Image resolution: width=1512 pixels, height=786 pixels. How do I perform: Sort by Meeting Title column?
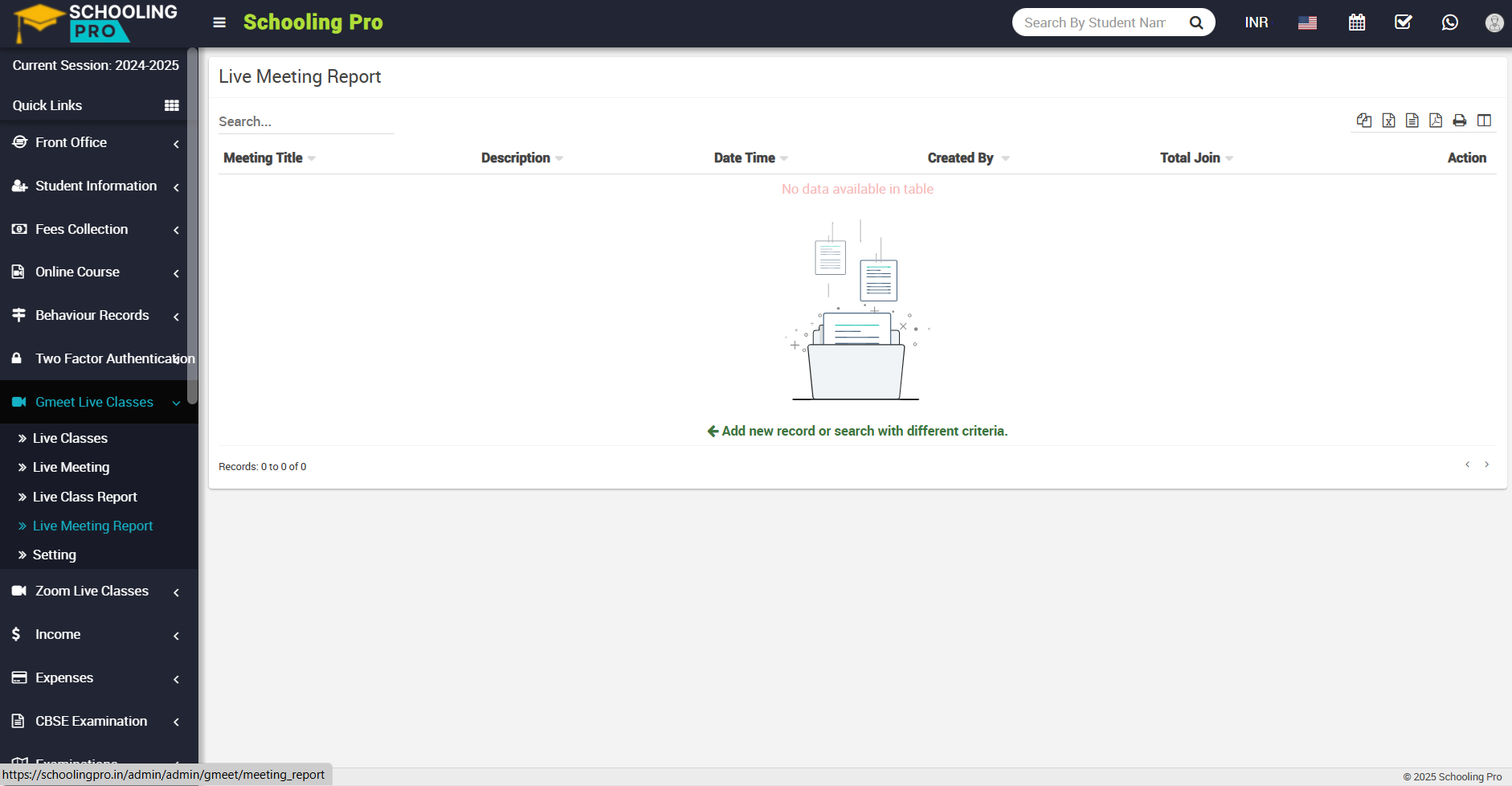(268, 158)
